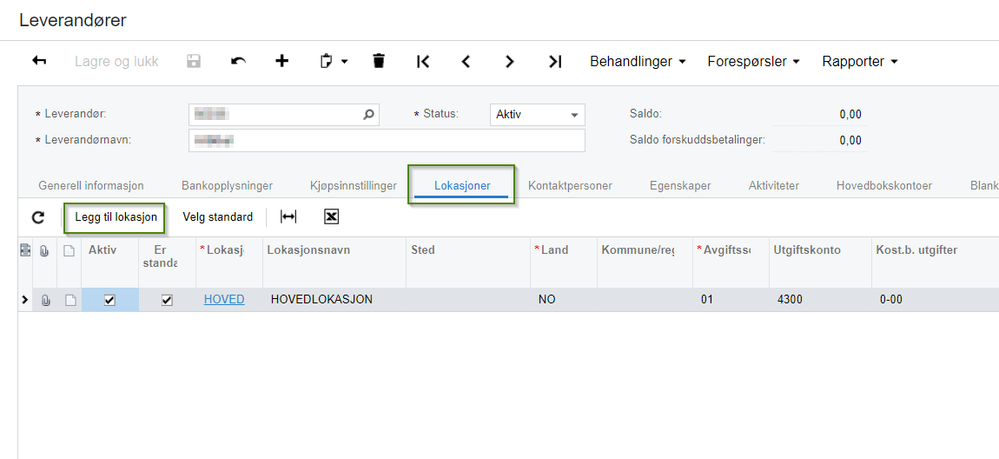
Task: Open the HOVED location link
Action: 224,299
